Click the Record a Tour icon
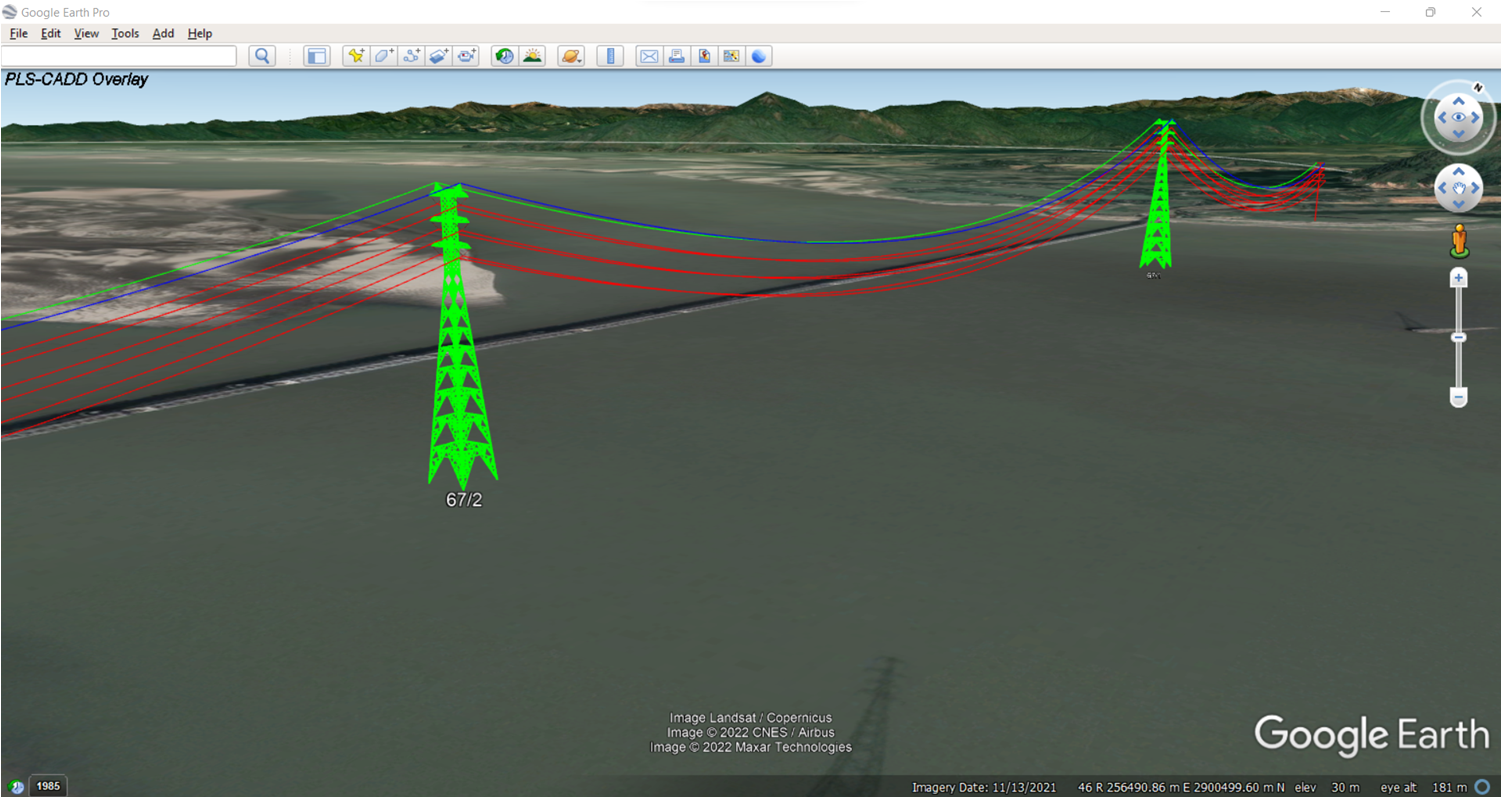This screenshot has height=798, width=1502. (x=467, y=56)
